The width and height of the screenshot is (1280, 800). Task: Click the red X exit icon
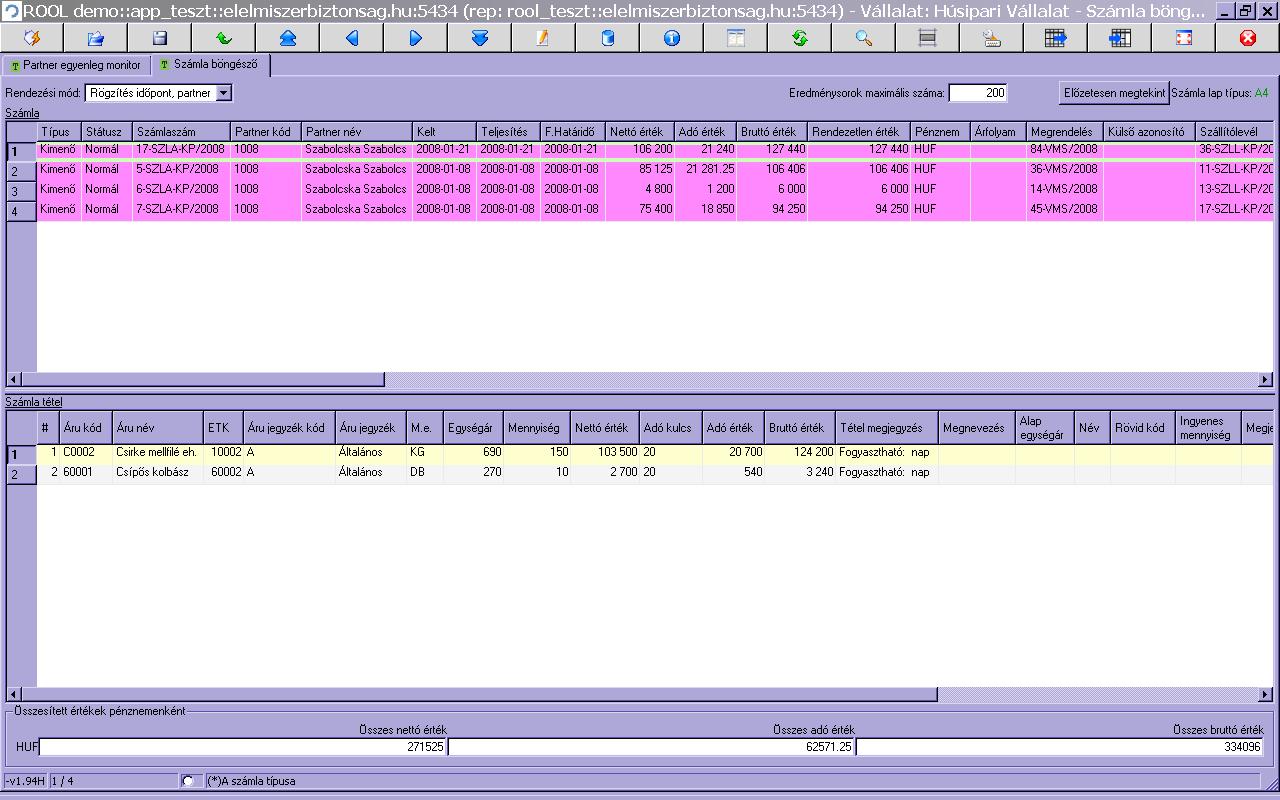point(1247,38)
